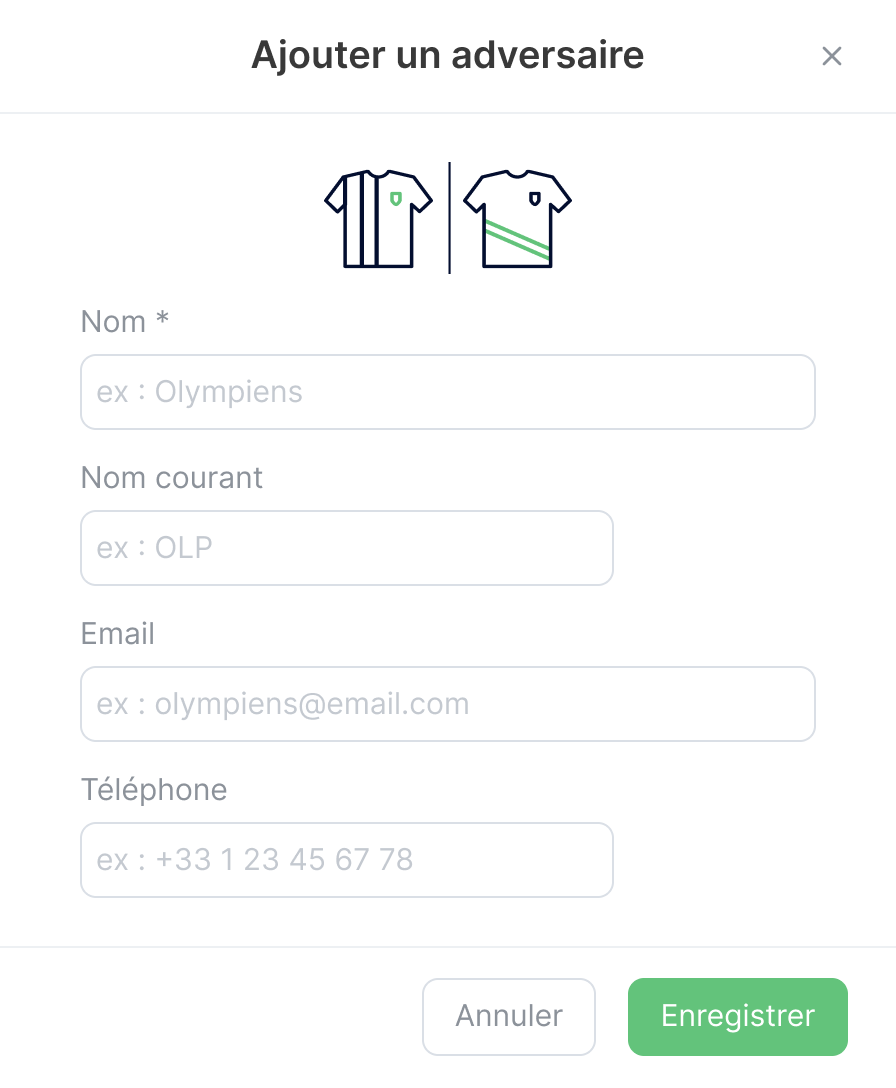Screen dimensions: 896x1088
Task: Click the shield badge on the right jersey
Action: tap(533, 197)
